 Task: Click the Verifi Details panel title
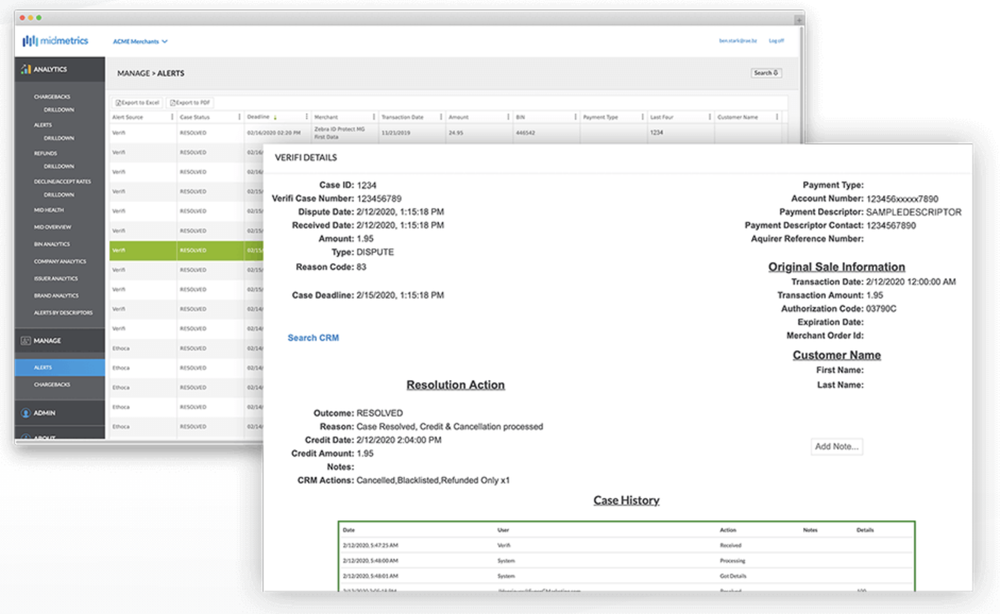click(306, 157)
